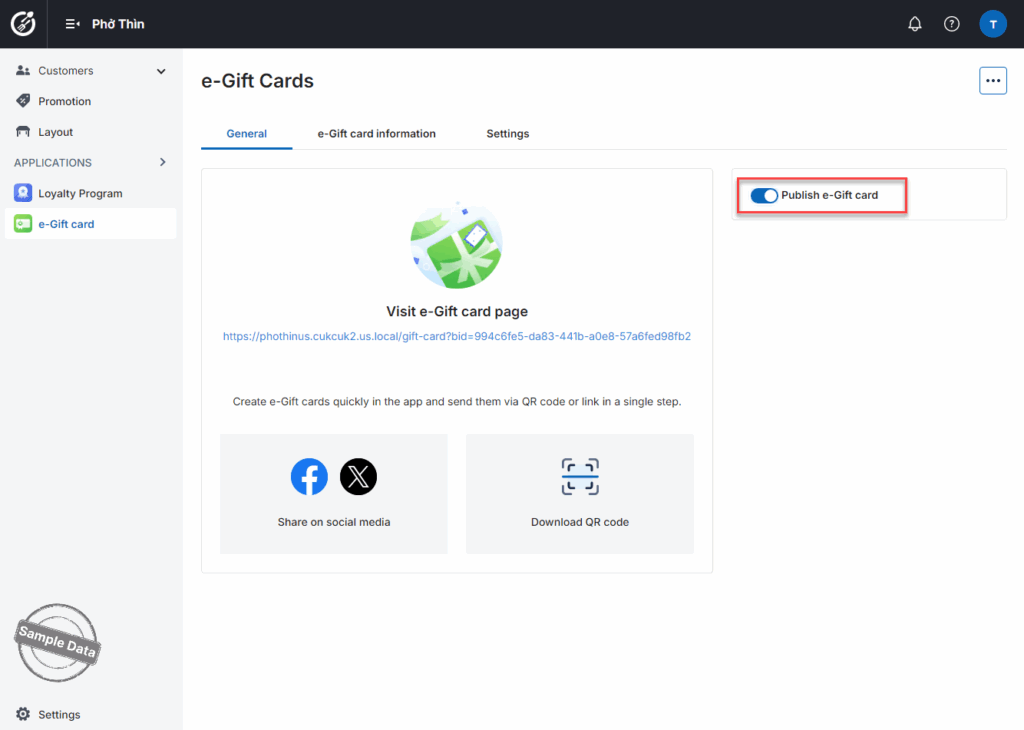Open Settings gear in sidebar
The image size is (1024, 730).
coord(23,714)
